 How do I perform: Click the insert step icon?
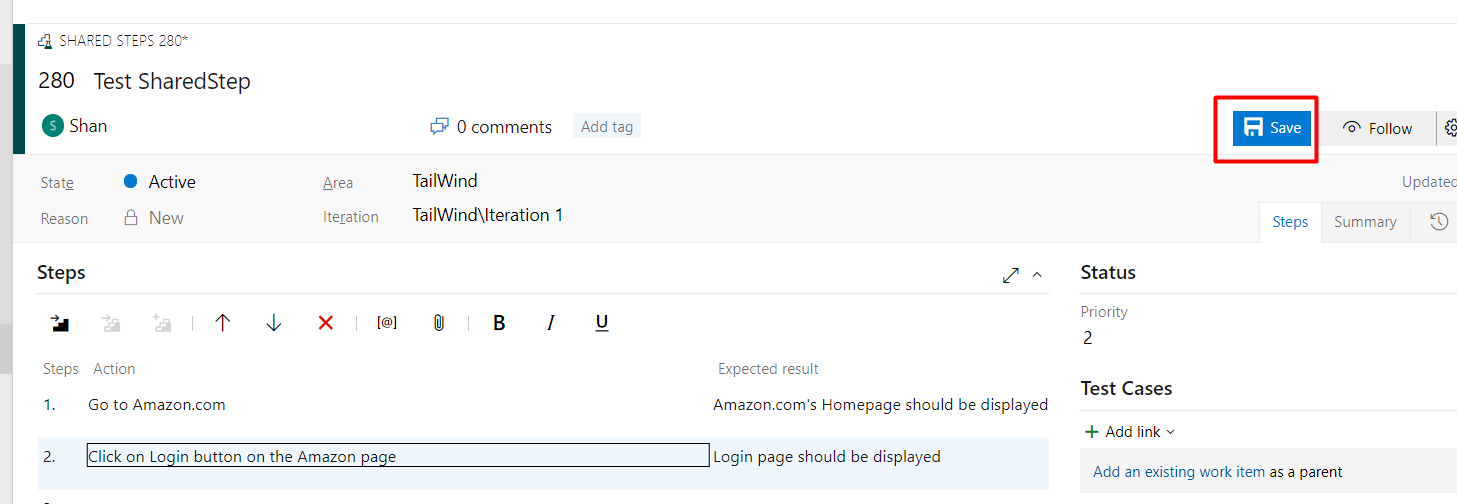(60, 323)
